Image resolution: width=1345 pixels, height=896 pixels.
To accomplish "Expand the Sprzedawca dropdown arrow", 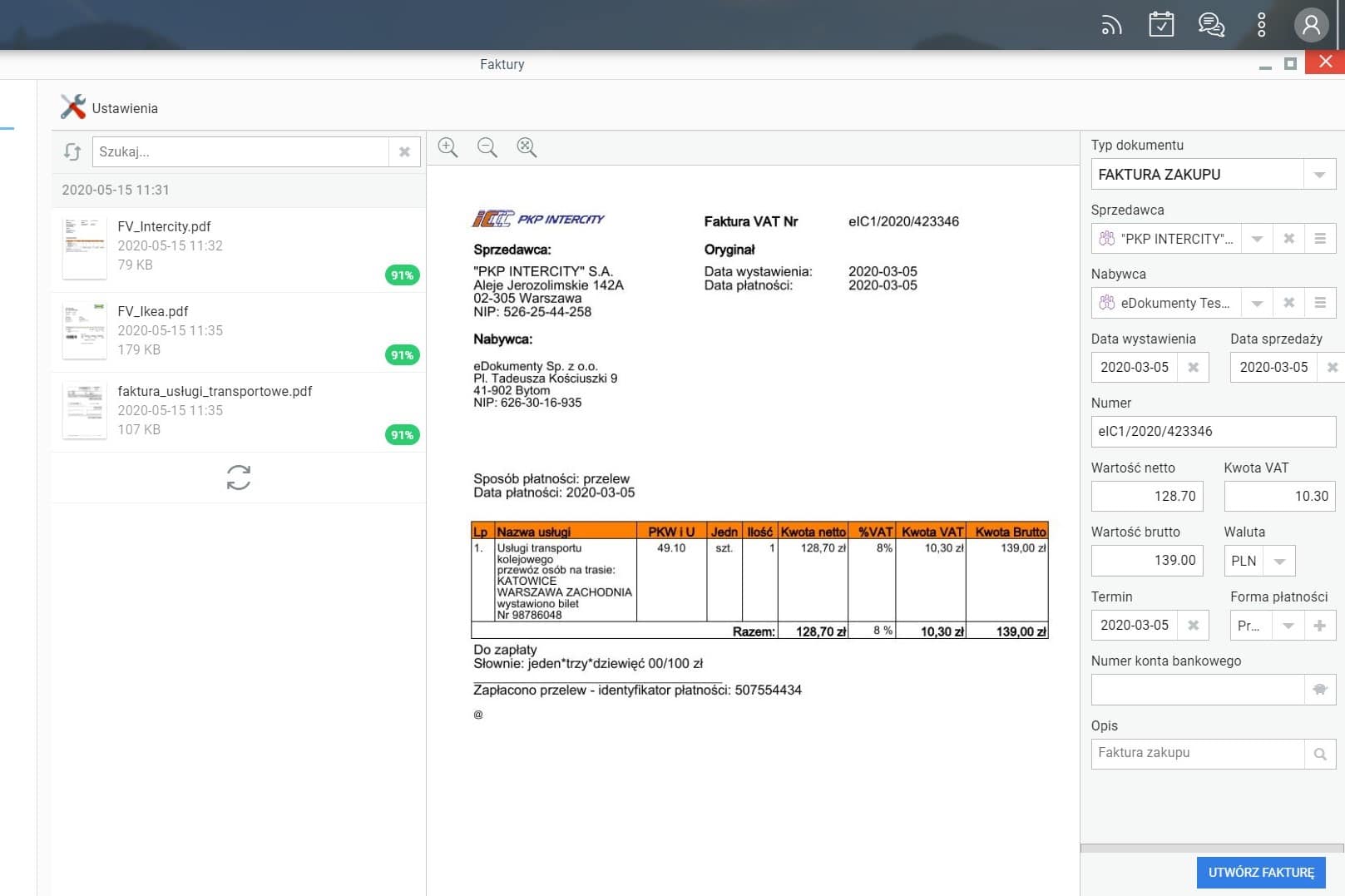I will (x=1257, y=239).
